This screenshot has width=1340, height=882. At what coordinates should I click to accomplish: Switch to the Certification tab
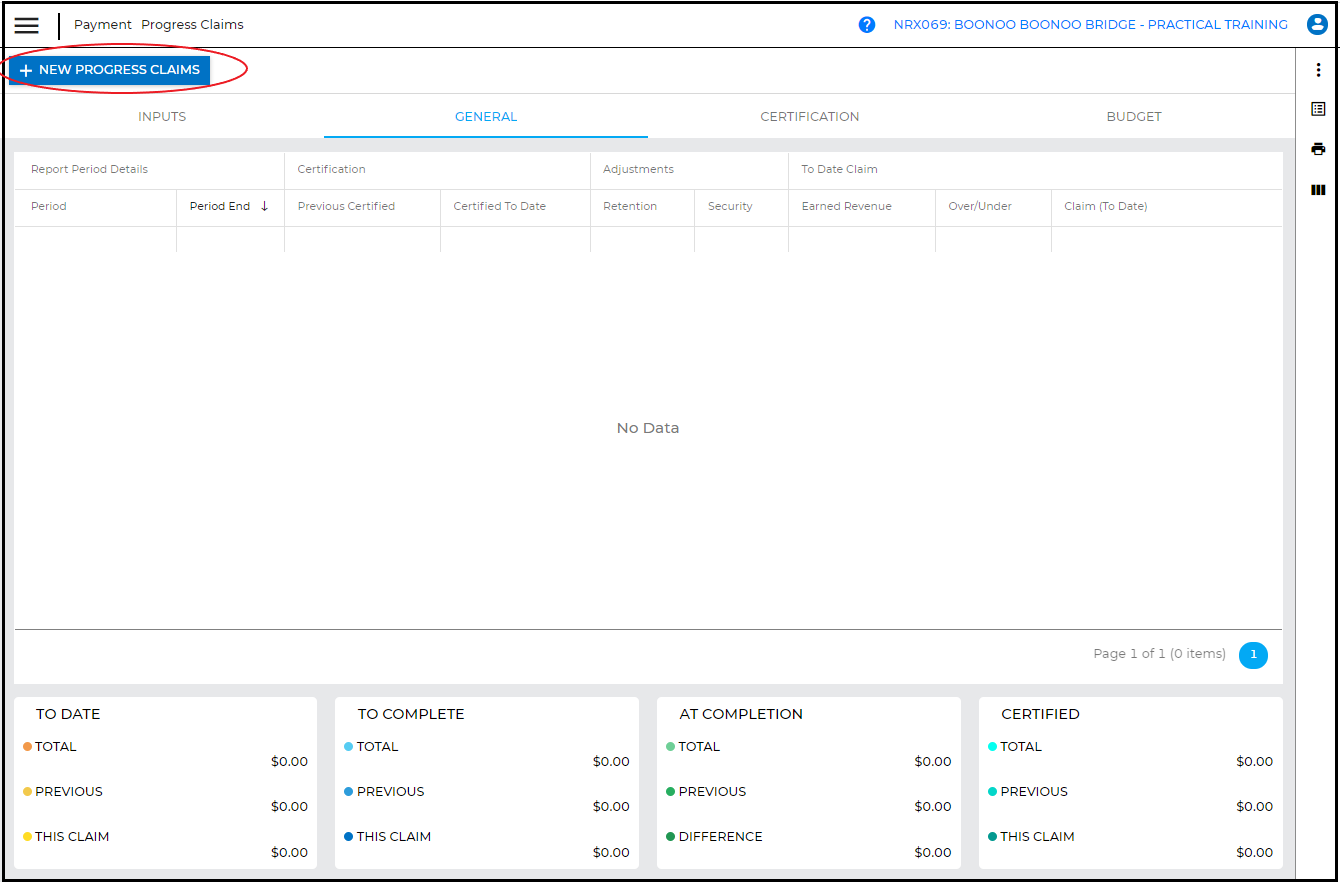tap(810, 117)
